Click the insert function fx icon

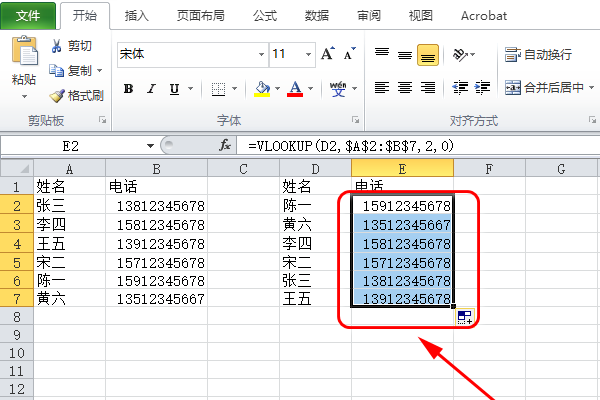(x=226, y=146)
